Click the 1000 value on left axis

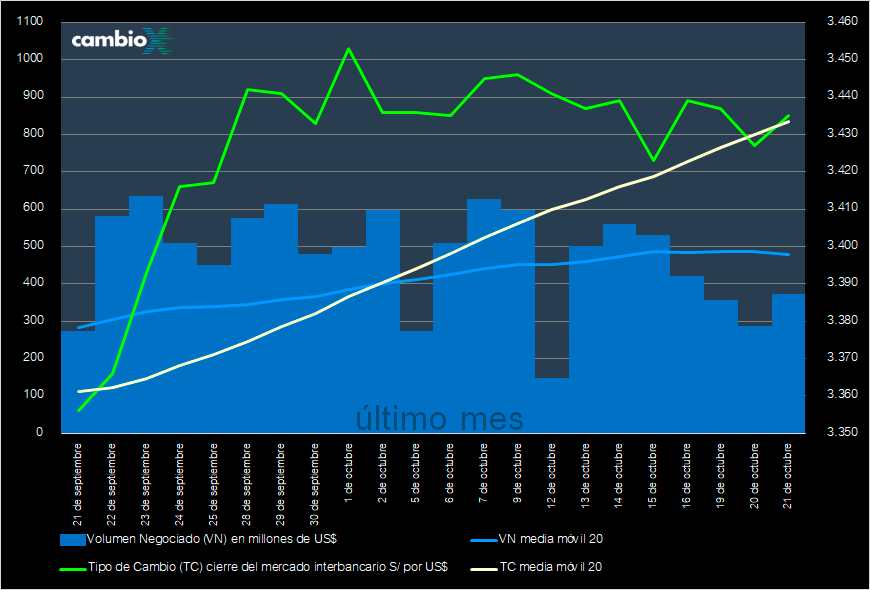tap(30, 59)
